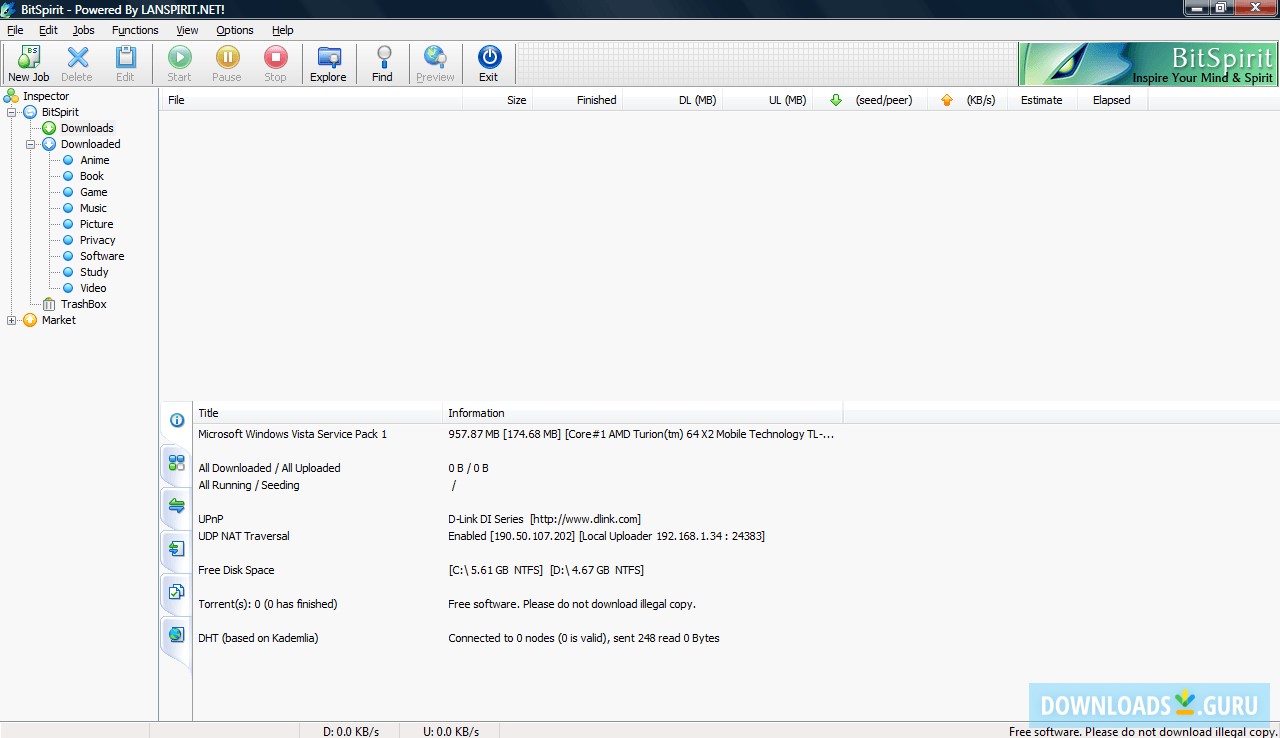The height and width of the screenshot is (738, 1280).
Task: Expand the Market tree node
Action: tap(12, 320)
